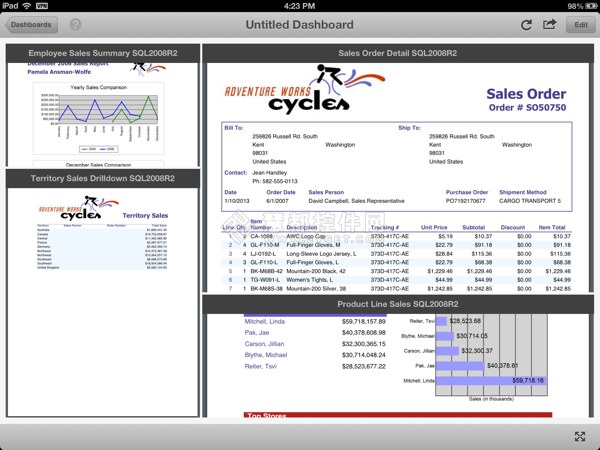
Task: Tap the $40,378,608.98 sales value
Action: coord(364,333)
